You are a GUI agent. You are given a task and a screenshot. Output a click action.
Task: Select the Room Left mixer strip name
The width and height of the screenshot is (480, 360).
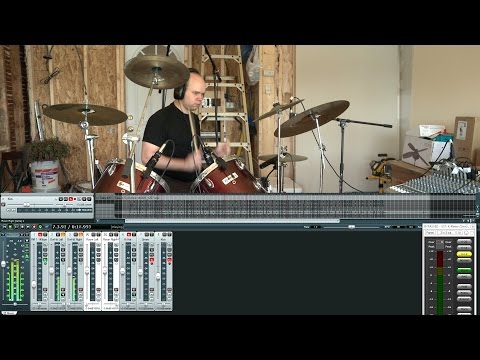[92, 239]
